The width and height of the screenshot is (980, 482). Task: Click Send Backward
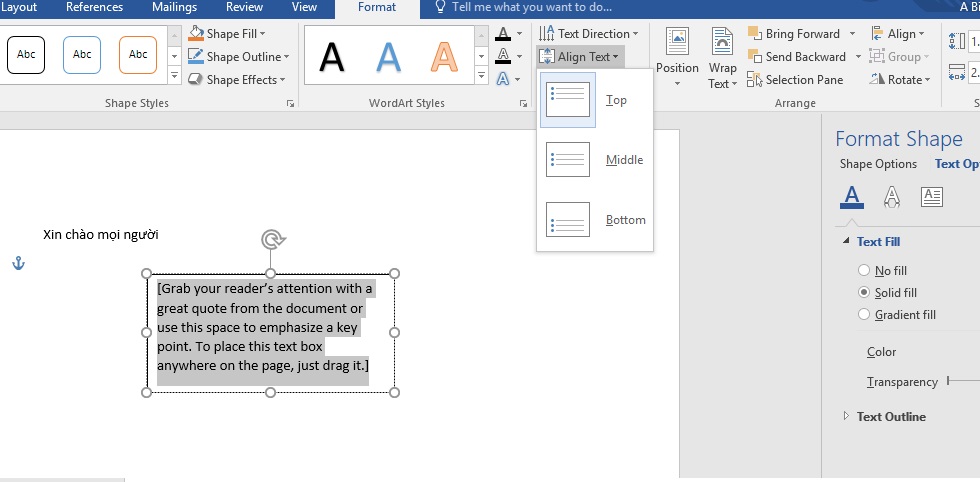(x=796, y=57)
